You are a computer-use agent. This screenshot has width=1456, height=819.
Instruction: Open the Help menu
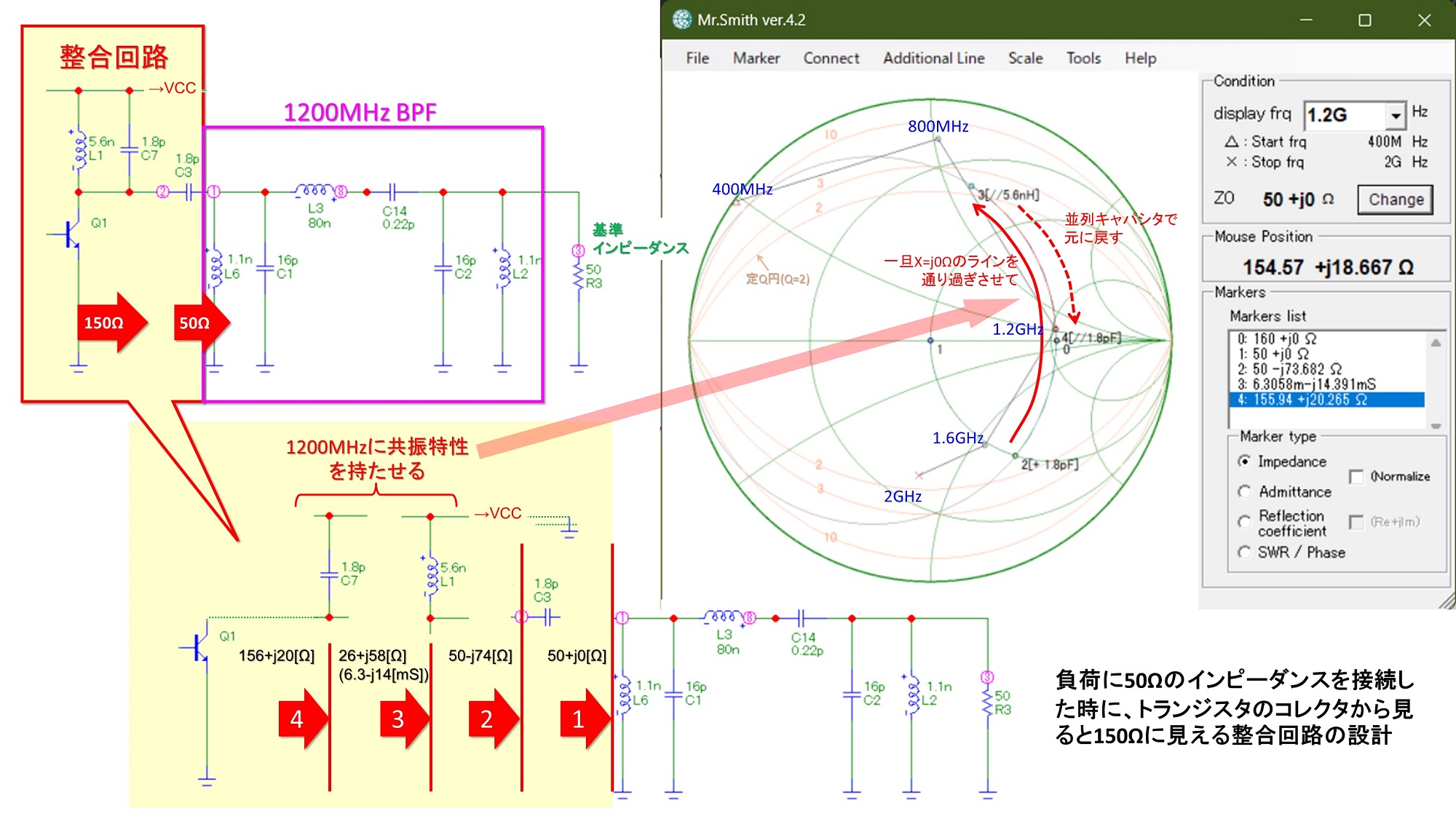(x=1140, y=58)
